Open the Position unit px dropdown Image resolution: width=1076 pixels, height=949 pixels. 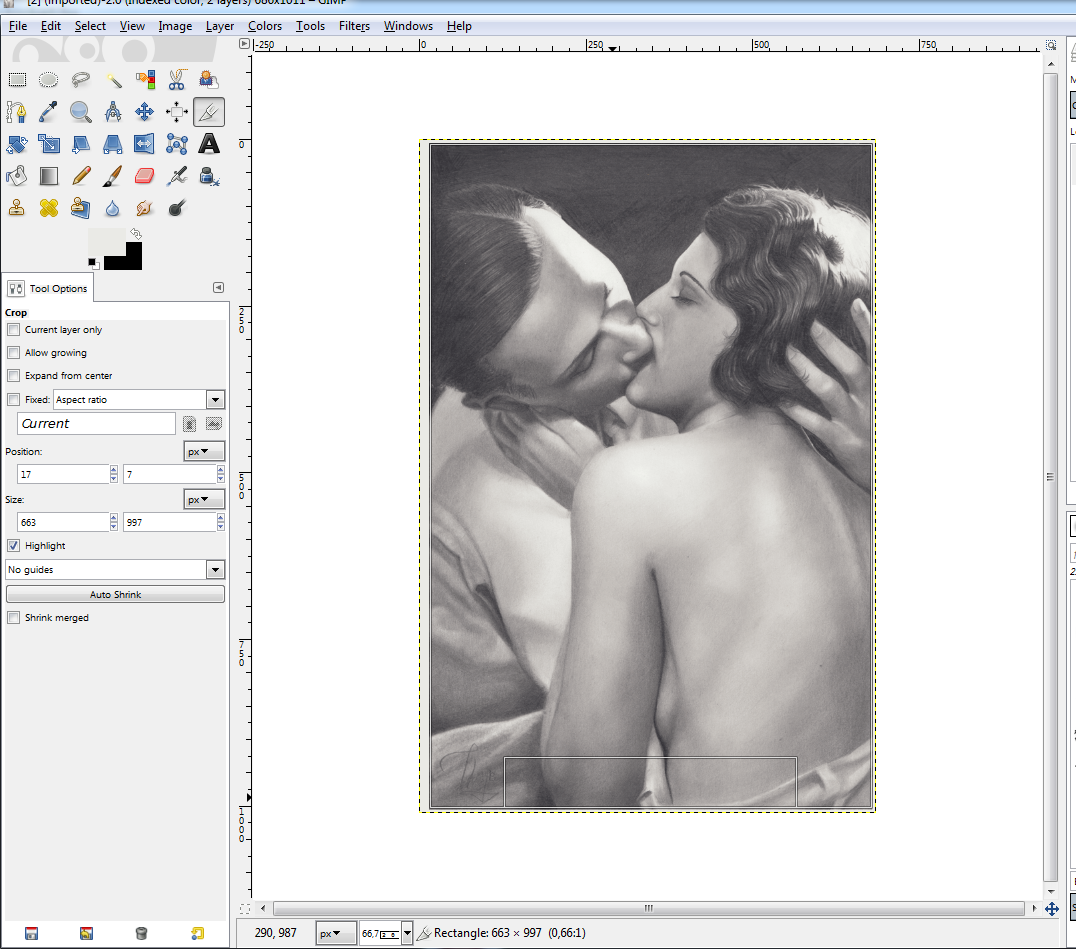[x=204, y=452]
